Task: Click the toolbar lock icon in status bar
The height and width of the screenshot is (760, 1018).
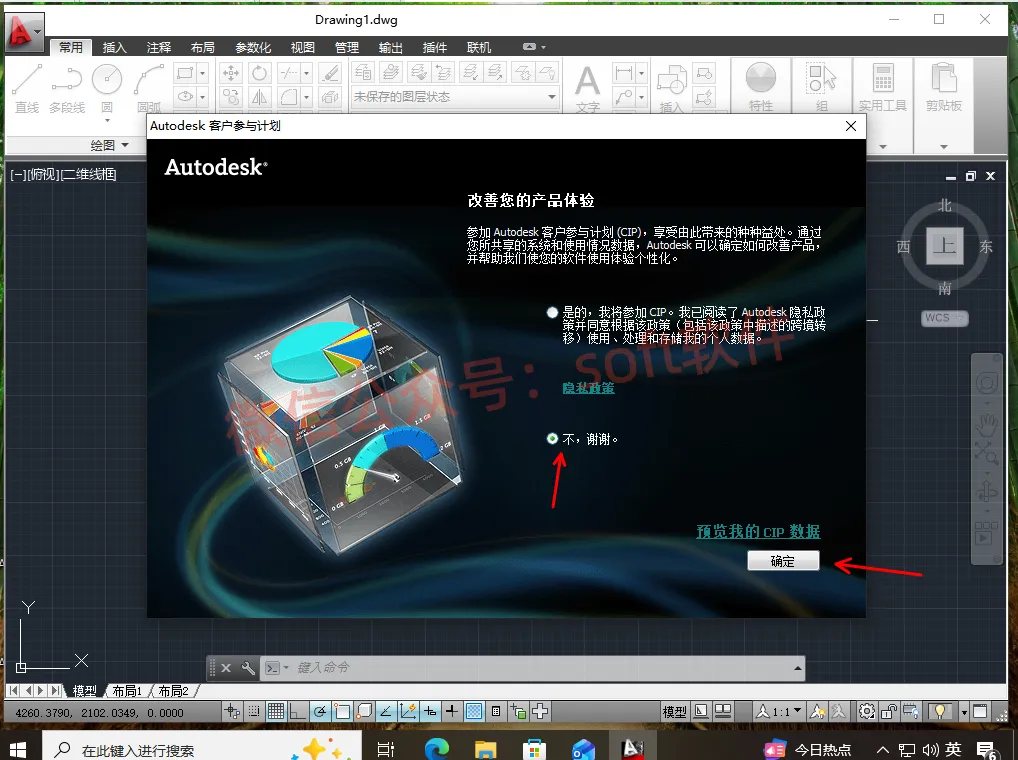Action: (x=888, y=712)
